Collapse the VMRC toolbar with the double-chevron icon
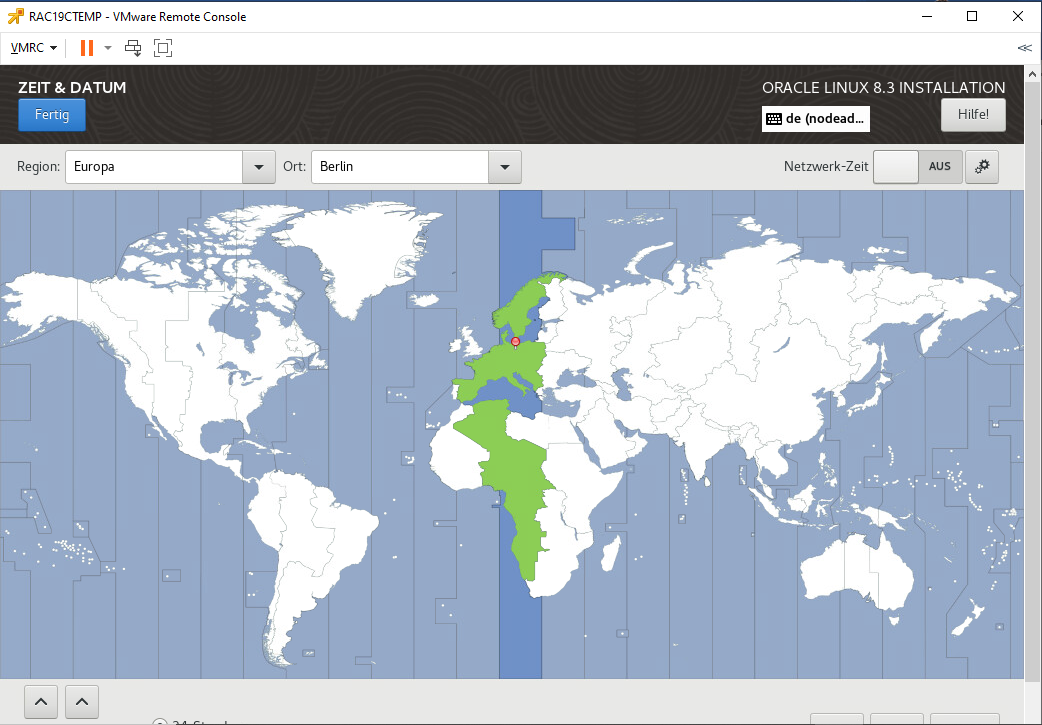Screen dimensions: 1042x725 click(1024, 47)
